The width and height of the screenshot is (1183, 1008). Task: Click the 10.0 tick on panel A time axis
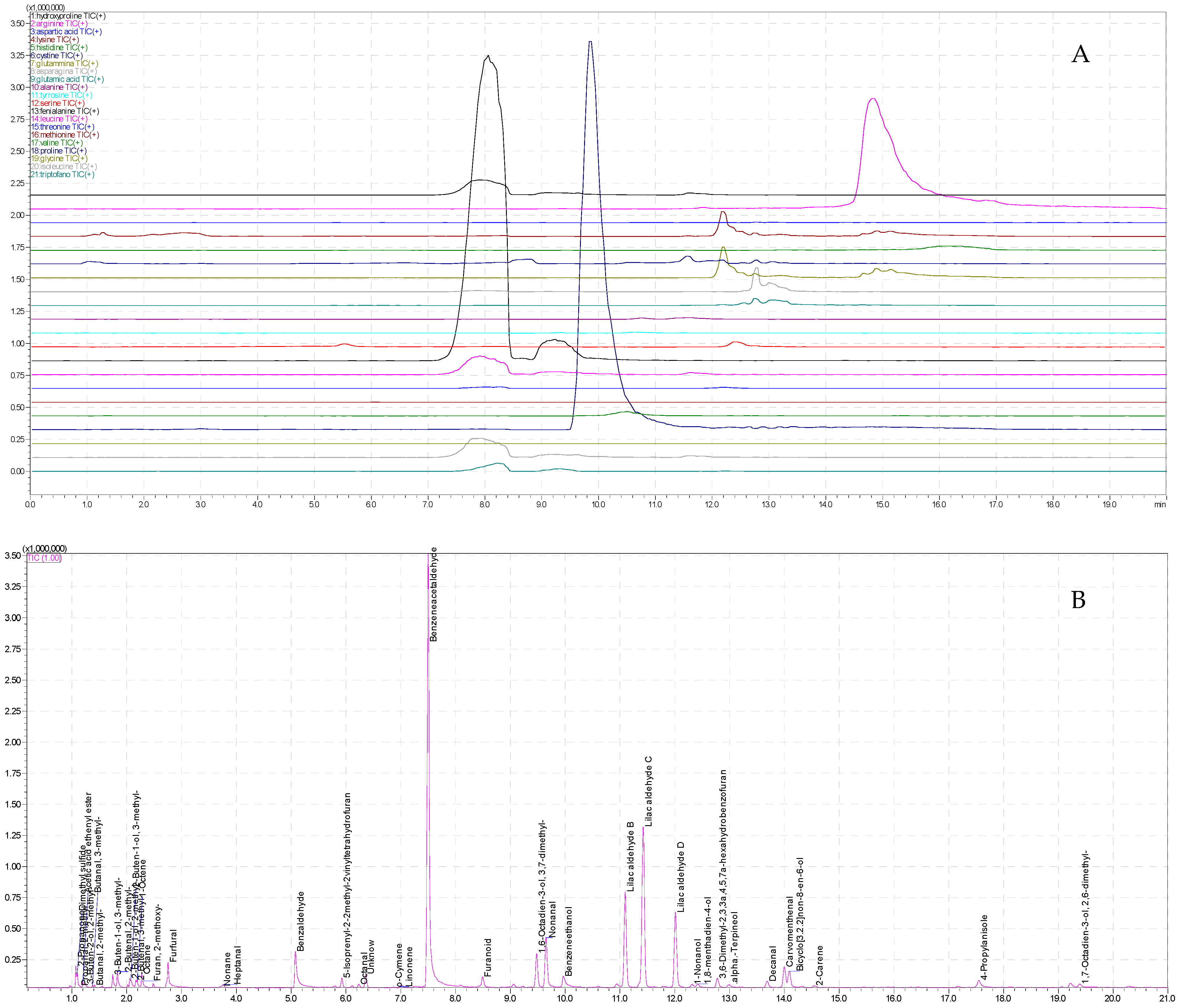[x=598, y=505]
